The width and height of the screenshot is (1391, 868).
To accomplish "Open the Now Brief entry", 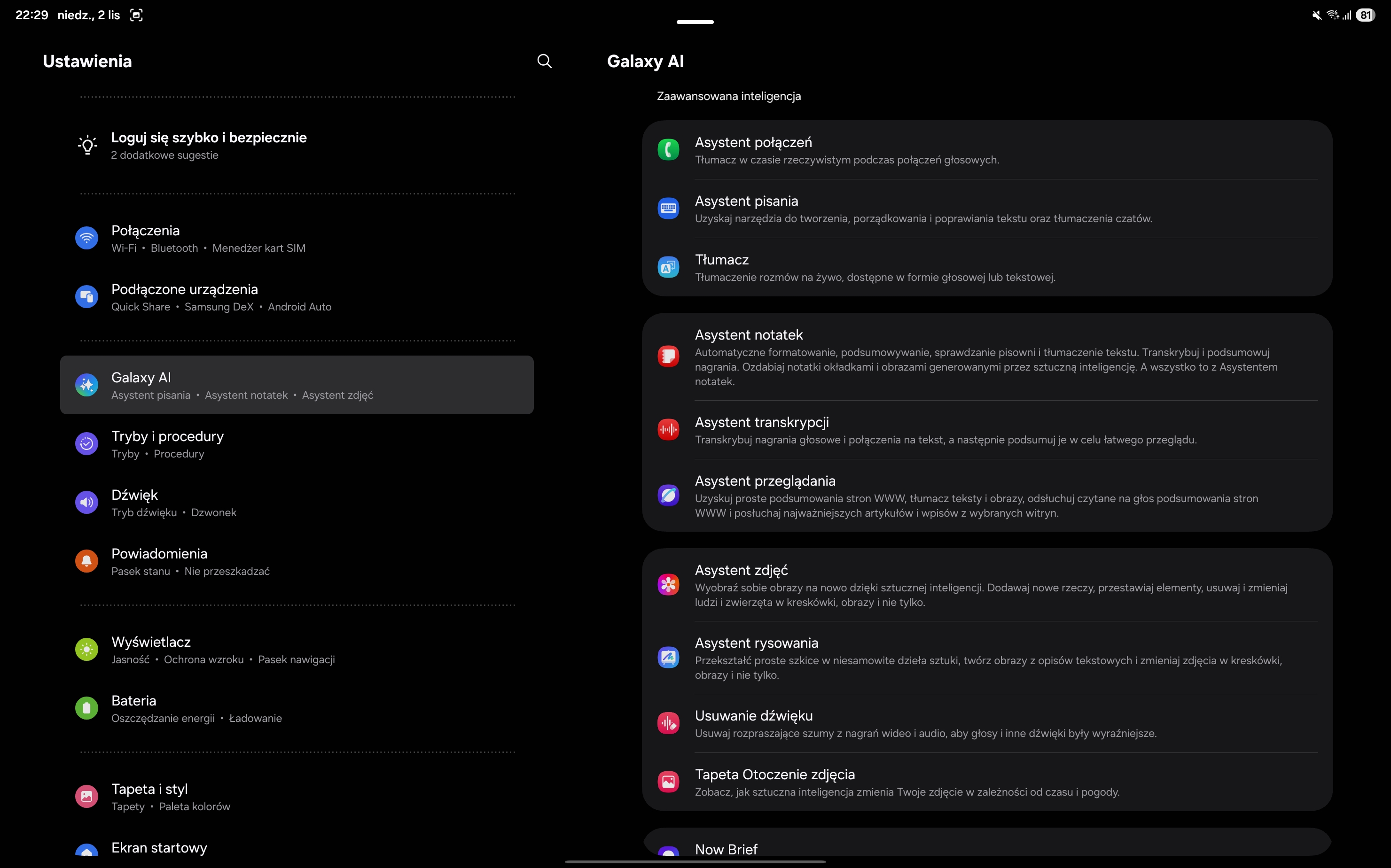I will click(726, 848).
